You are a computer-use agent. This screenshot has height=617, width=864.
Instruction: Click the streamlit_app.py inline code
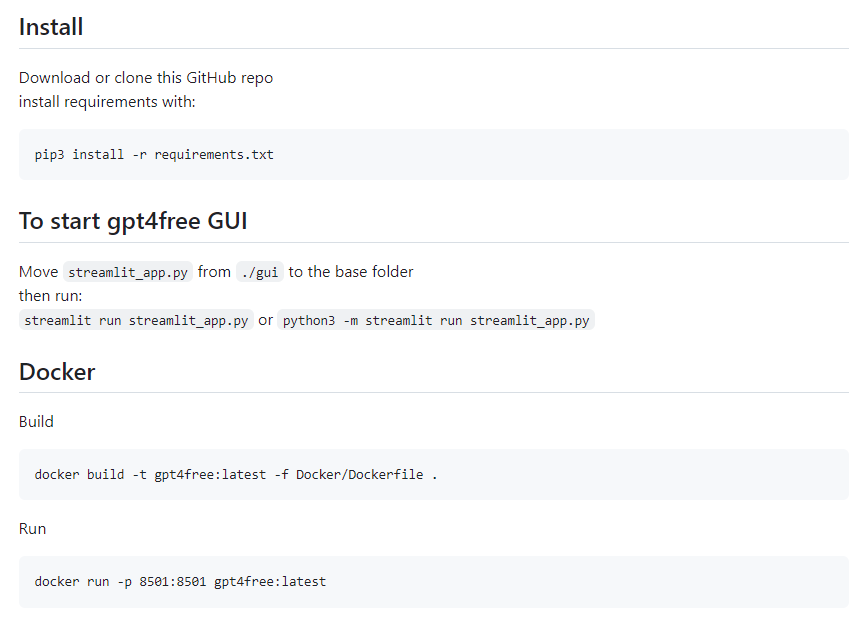coord(128,272)
